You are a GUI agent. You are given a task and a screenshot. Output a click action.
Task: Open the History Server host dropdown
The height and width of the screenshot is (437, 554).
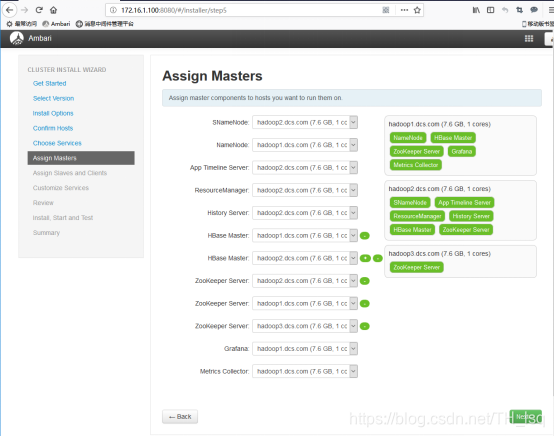305,213
